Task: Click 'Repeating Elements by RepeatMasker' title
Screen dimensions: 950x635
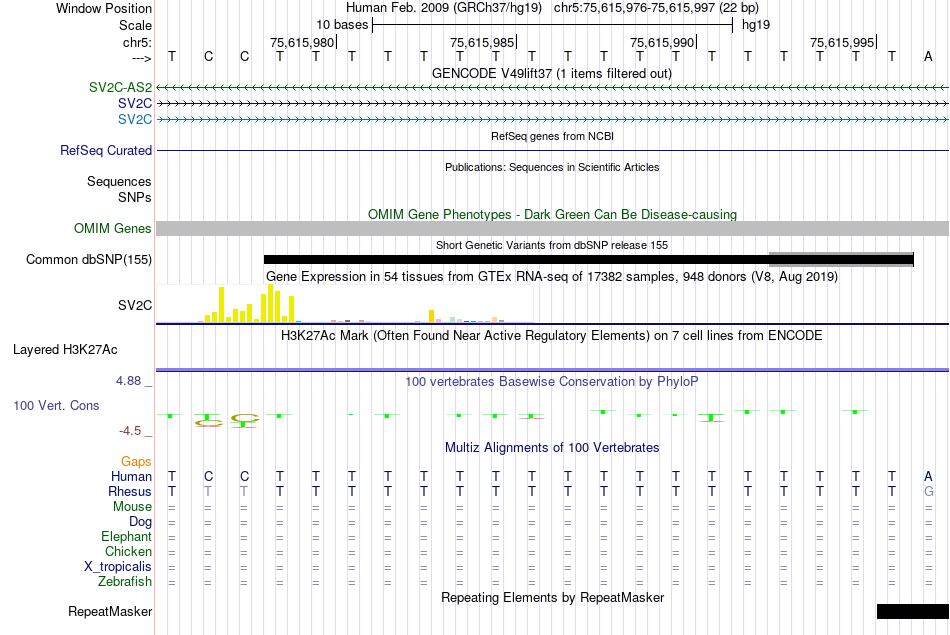Action: (552, 597)
